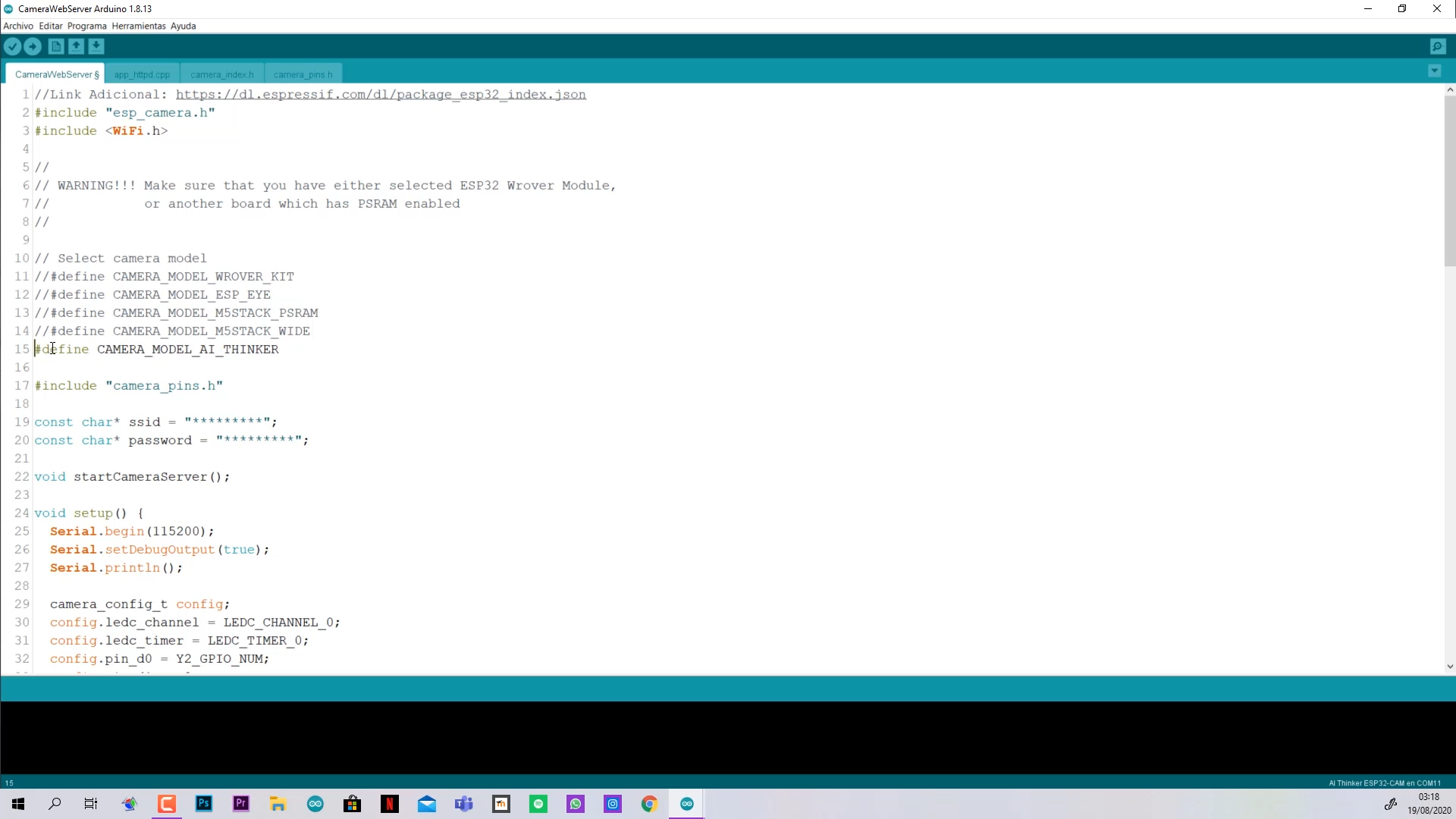Screen dimensions: 1456x819
Task: Open the Archivo menu
Action: [18, 26]
